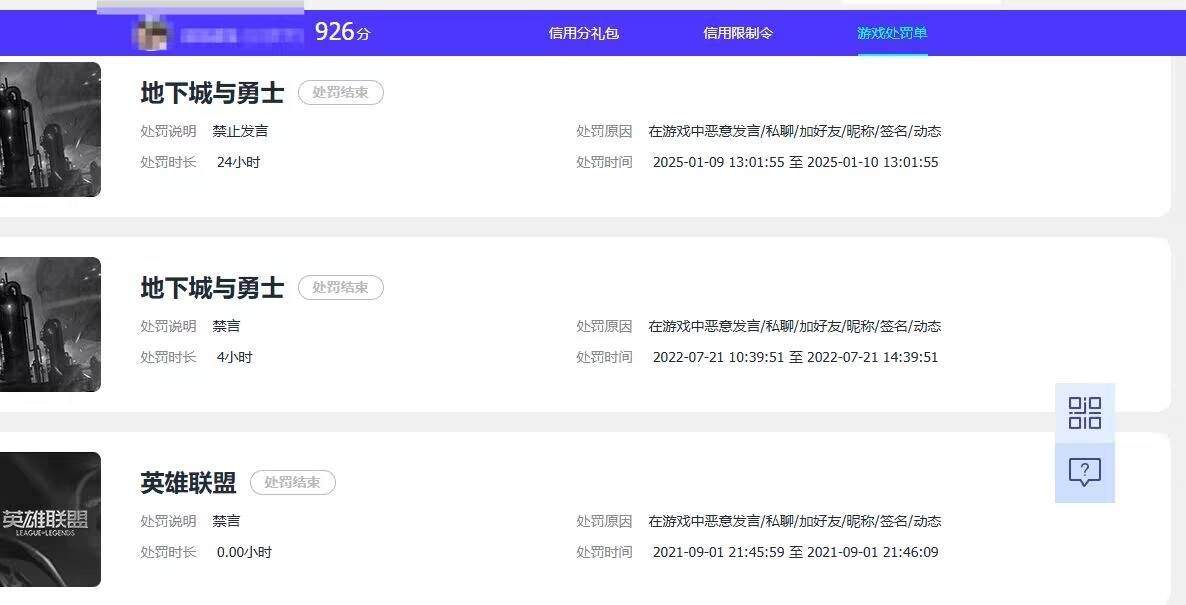Switch to 信用限制令 tab
The image size is (1186, 605).
point(738,33)
